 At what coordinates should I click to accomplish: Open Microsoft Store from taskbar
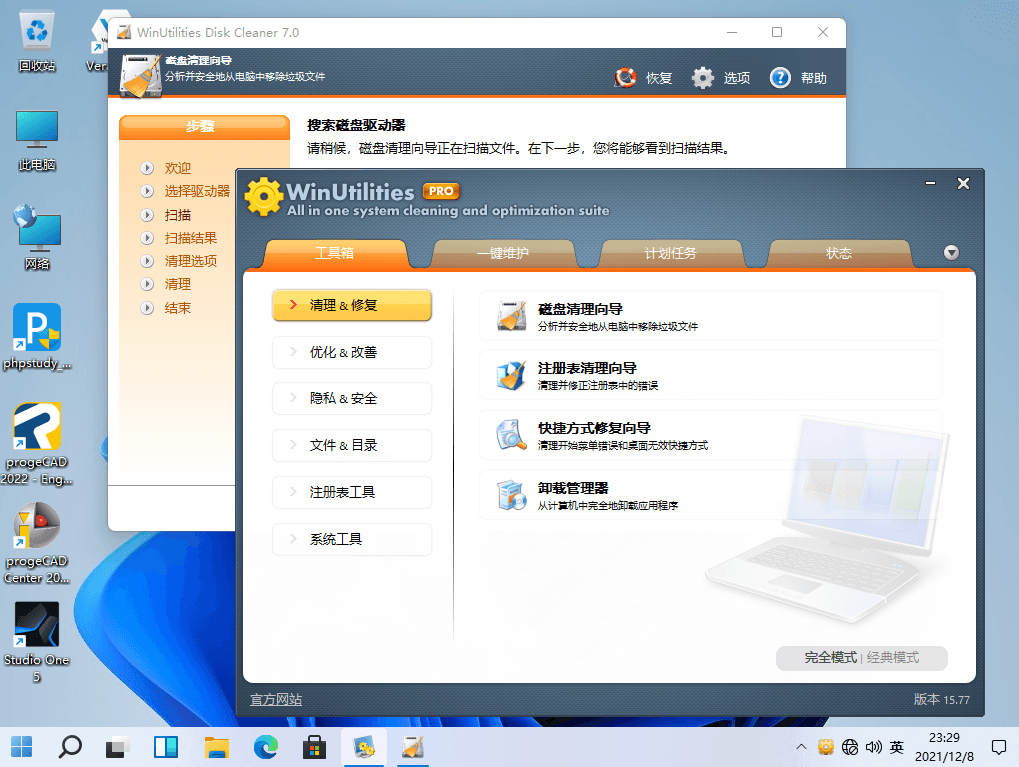pos(315,747)
